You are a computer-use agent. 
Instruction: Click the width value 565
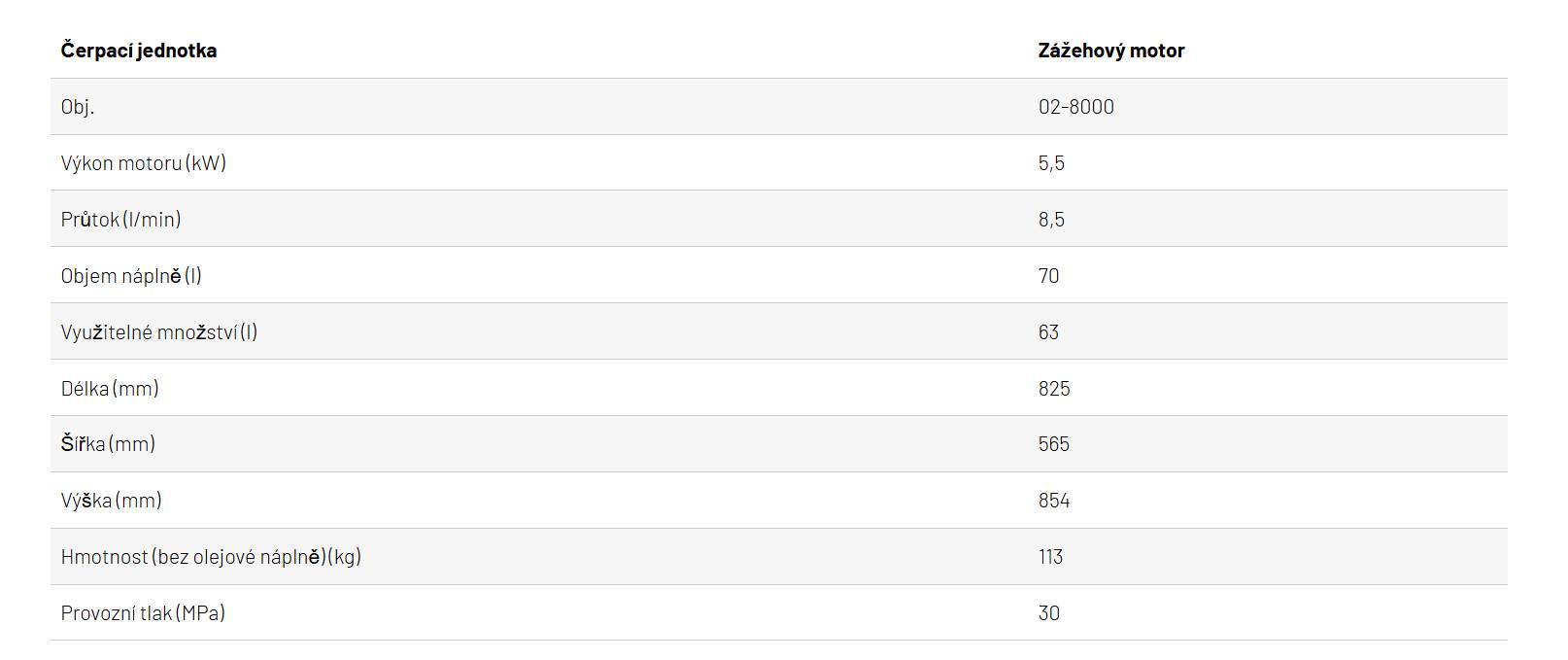coord(1054,444)
